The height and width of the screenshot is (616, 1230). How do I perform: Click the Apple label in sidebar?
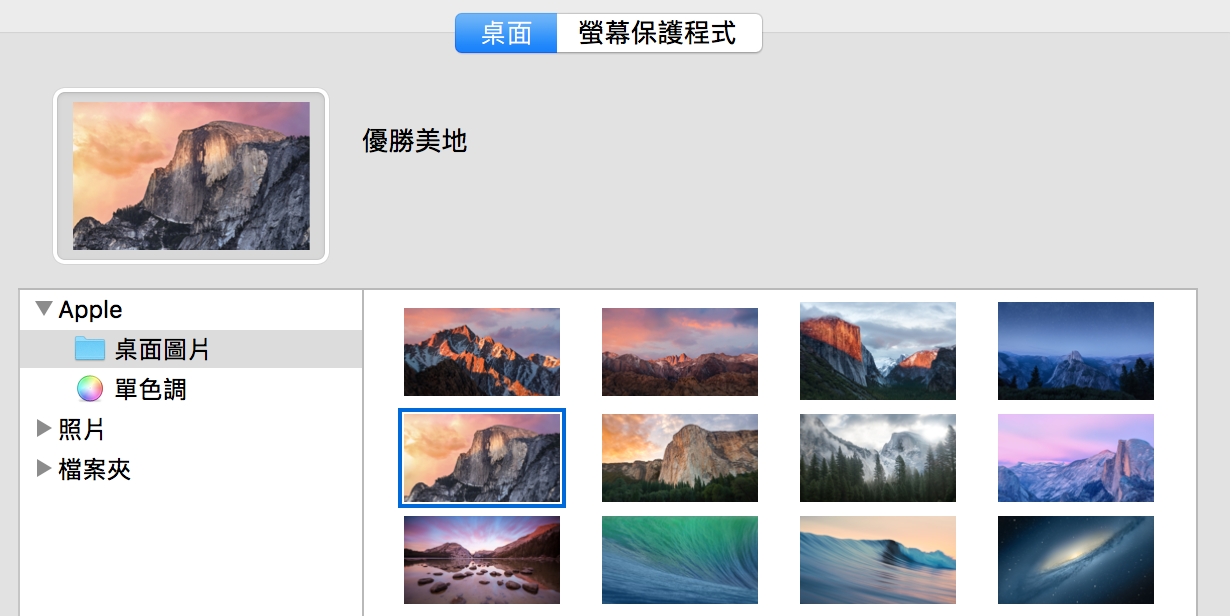click(90, 310)
